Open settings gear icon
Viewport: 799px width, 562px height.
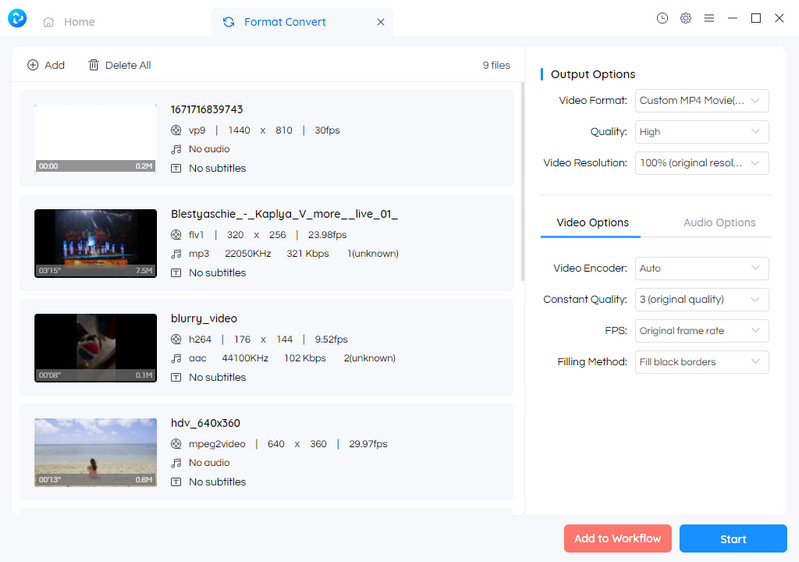click(685, 18)
